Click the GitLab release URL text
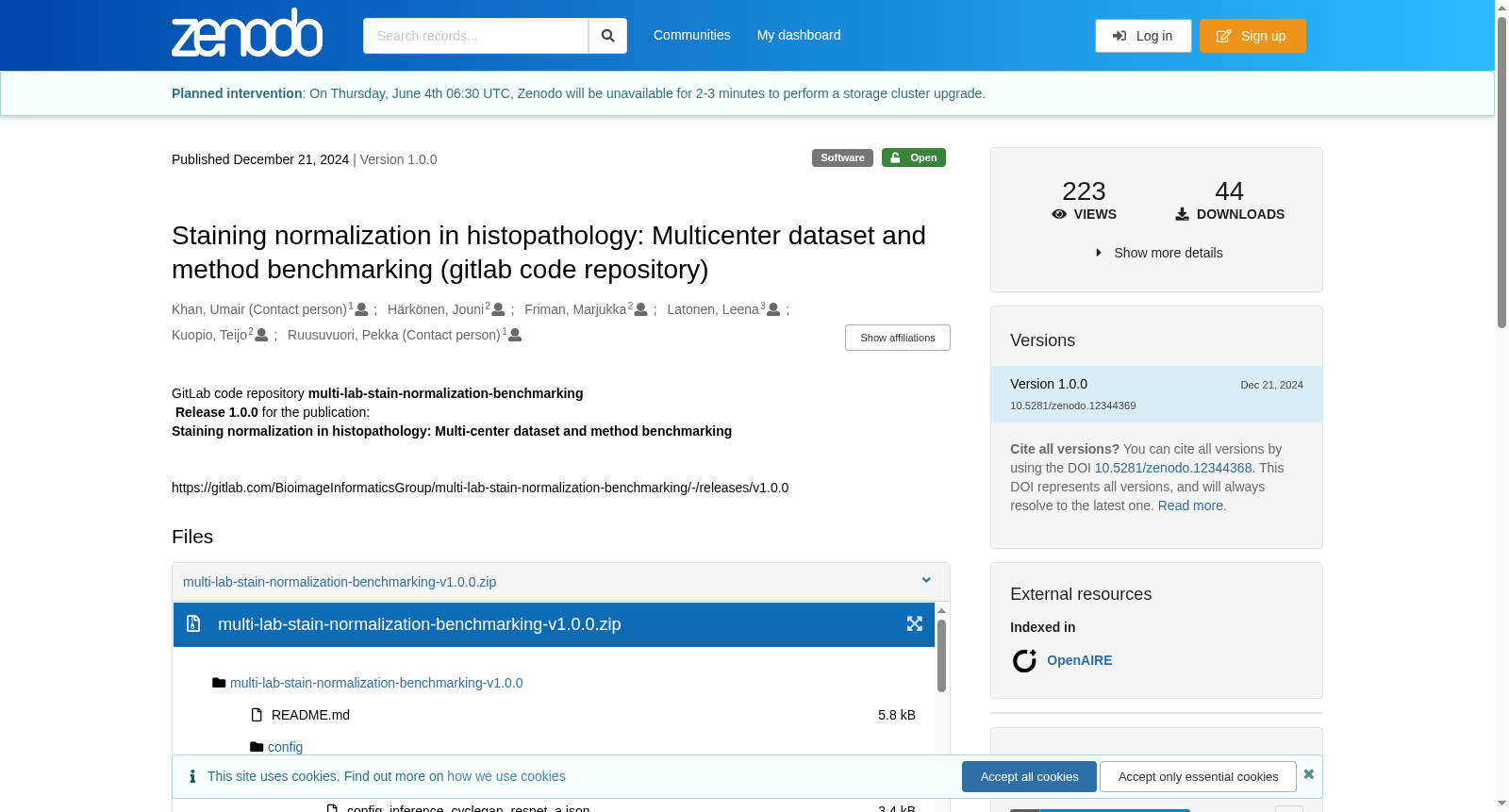Screen dimensions: 1509x812 480,488
